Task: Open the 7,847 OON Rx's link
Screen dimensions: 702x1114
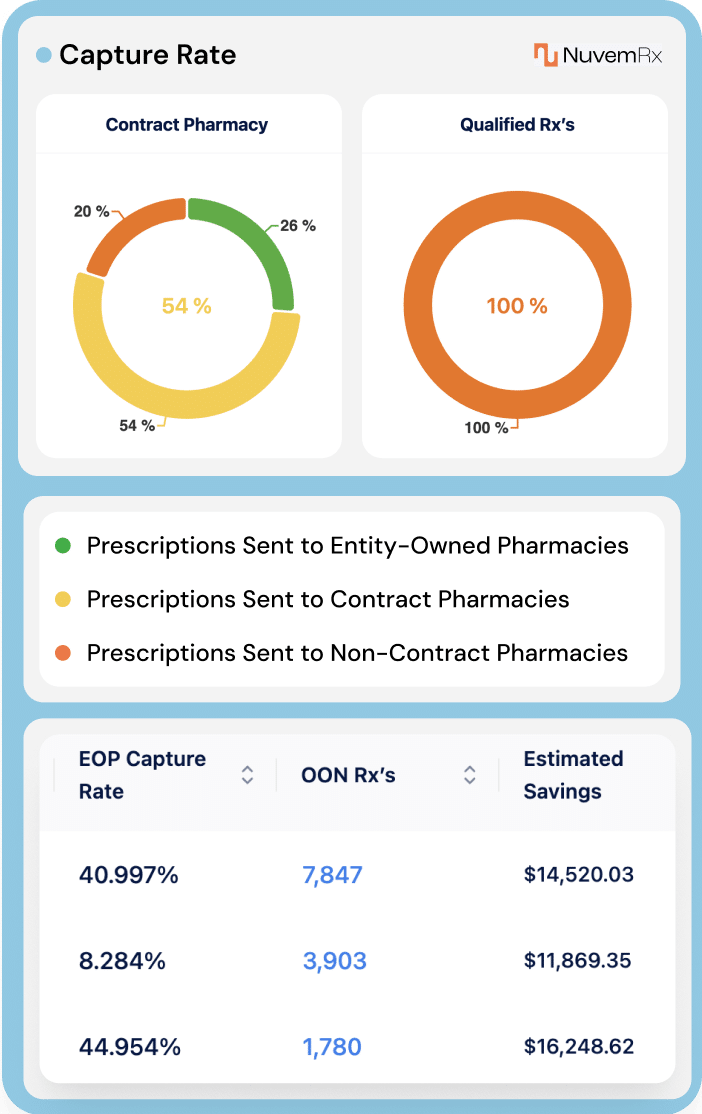Action: pyautogui.click(x=334, y=874)
